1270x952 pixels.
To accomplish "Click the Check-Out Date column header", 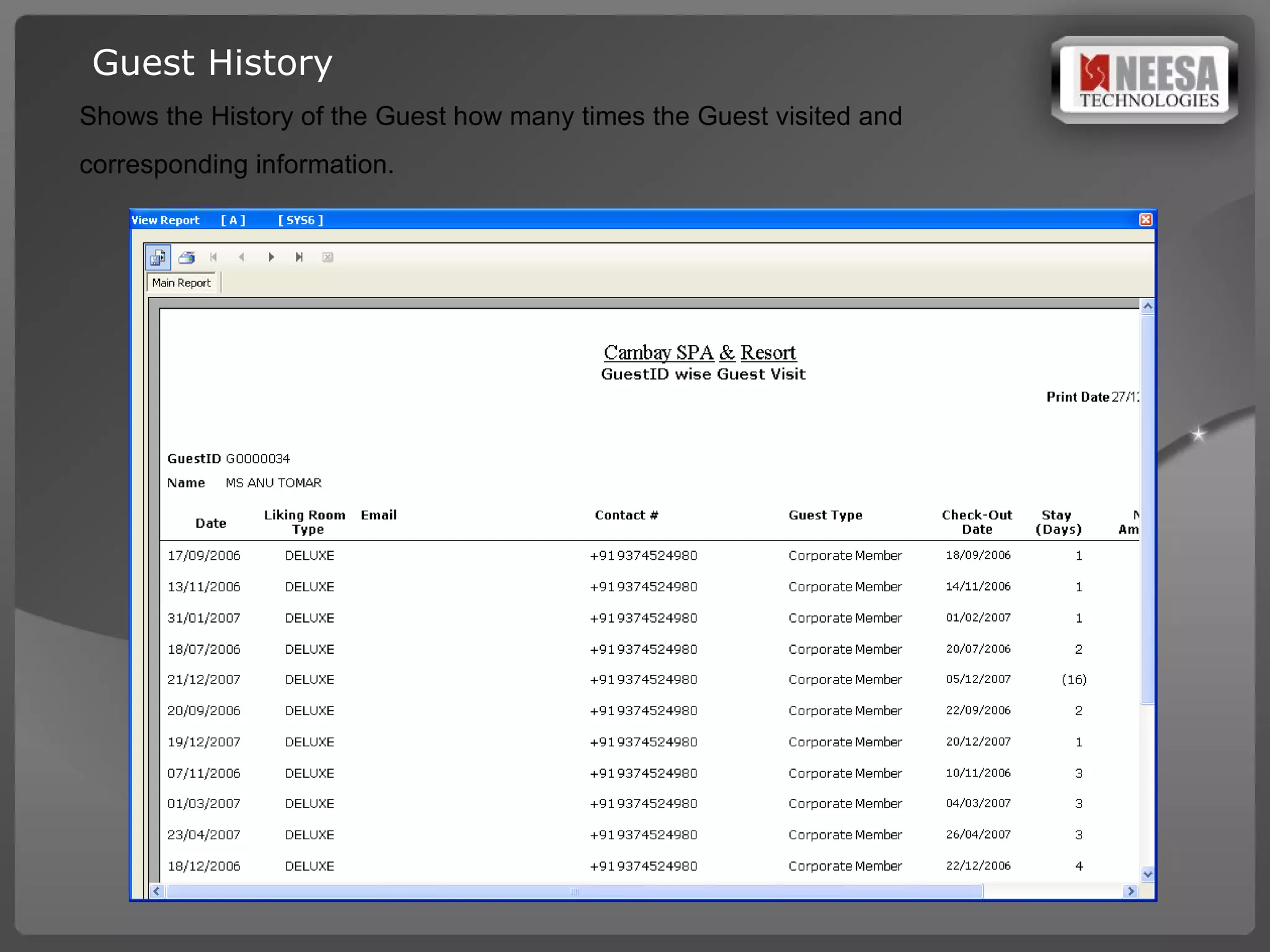I will (977, 522).
